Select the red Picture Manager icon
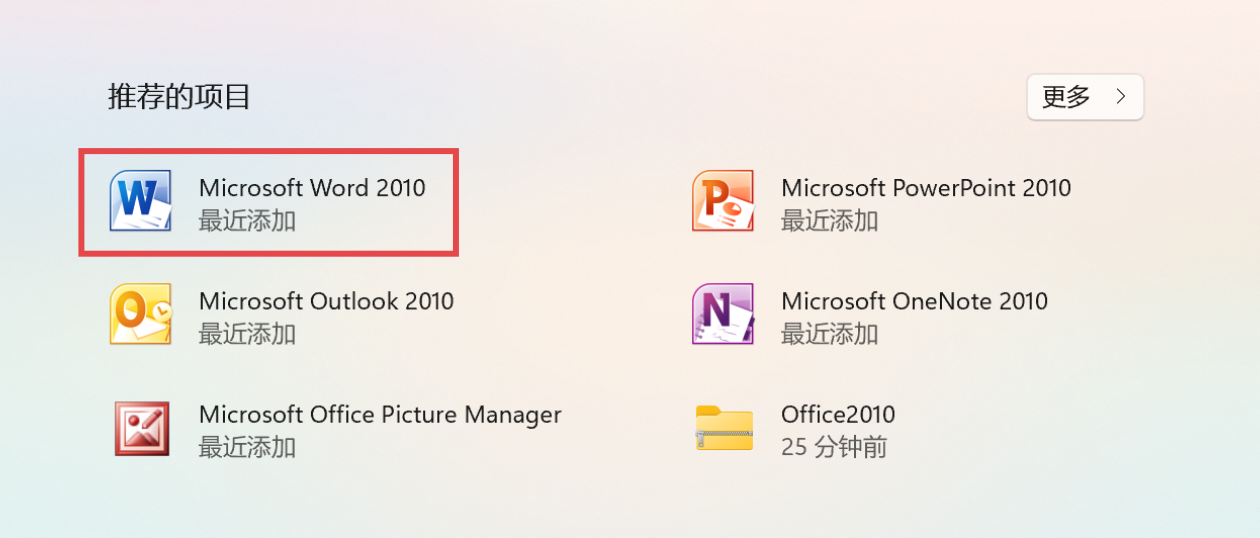This screenshot has width=1260, height=538. click(141, 428)
